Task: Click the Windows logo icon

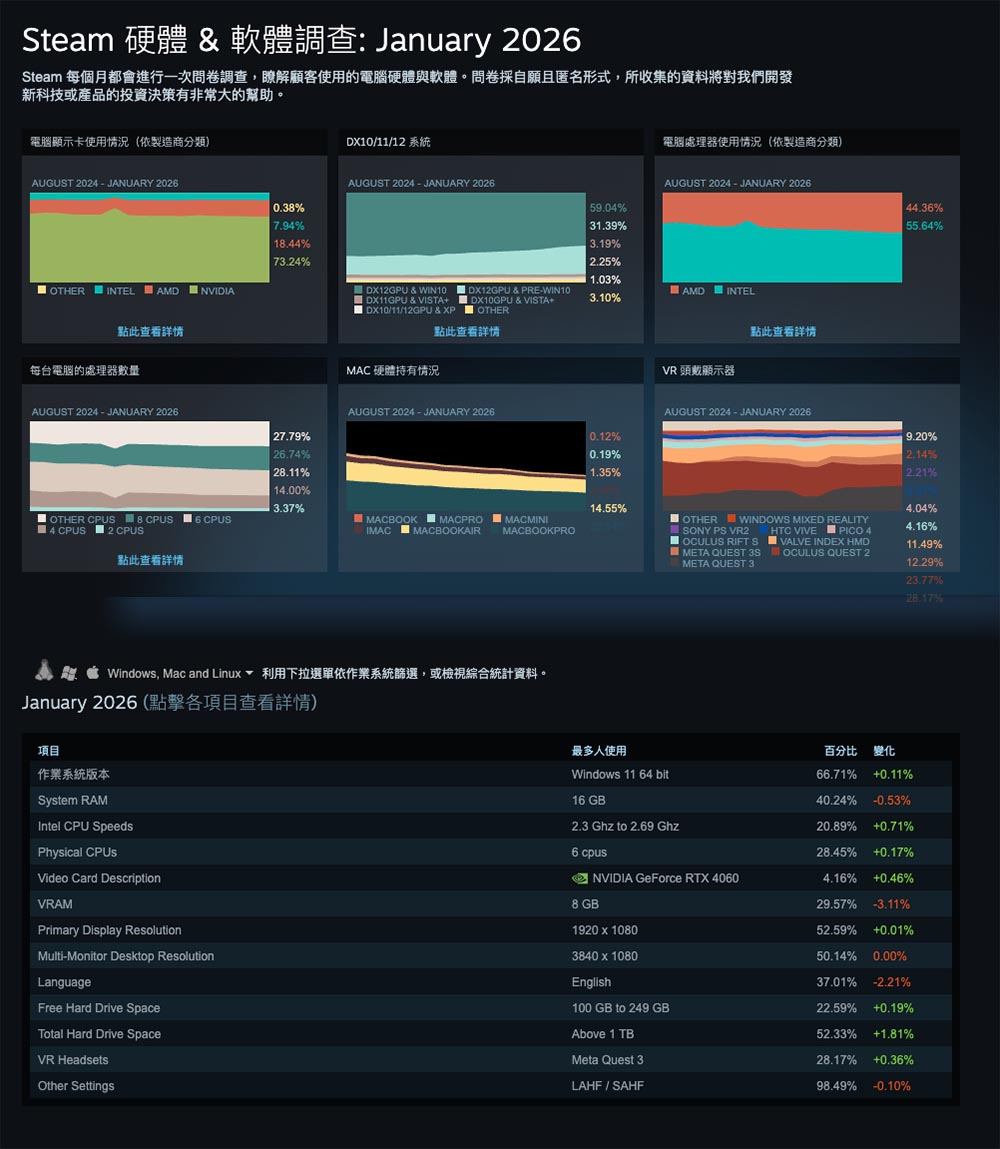Action: 68,673
